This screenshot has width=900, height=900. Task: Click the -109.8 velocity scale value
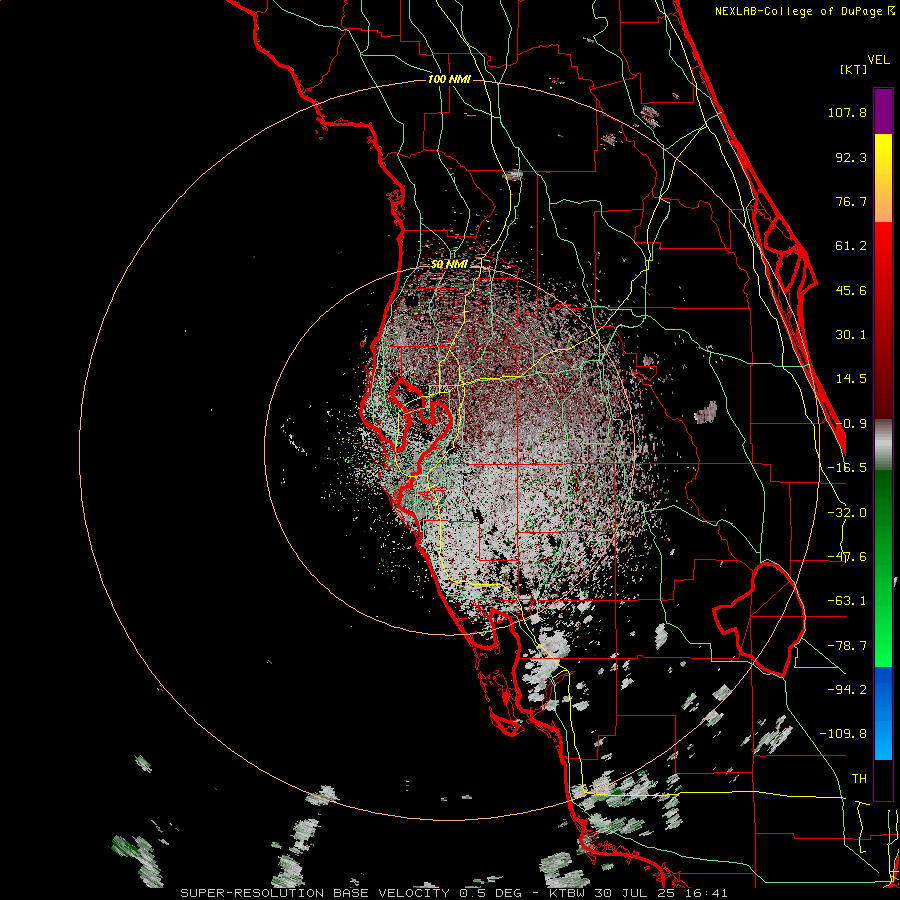click(x=843, y=734)
